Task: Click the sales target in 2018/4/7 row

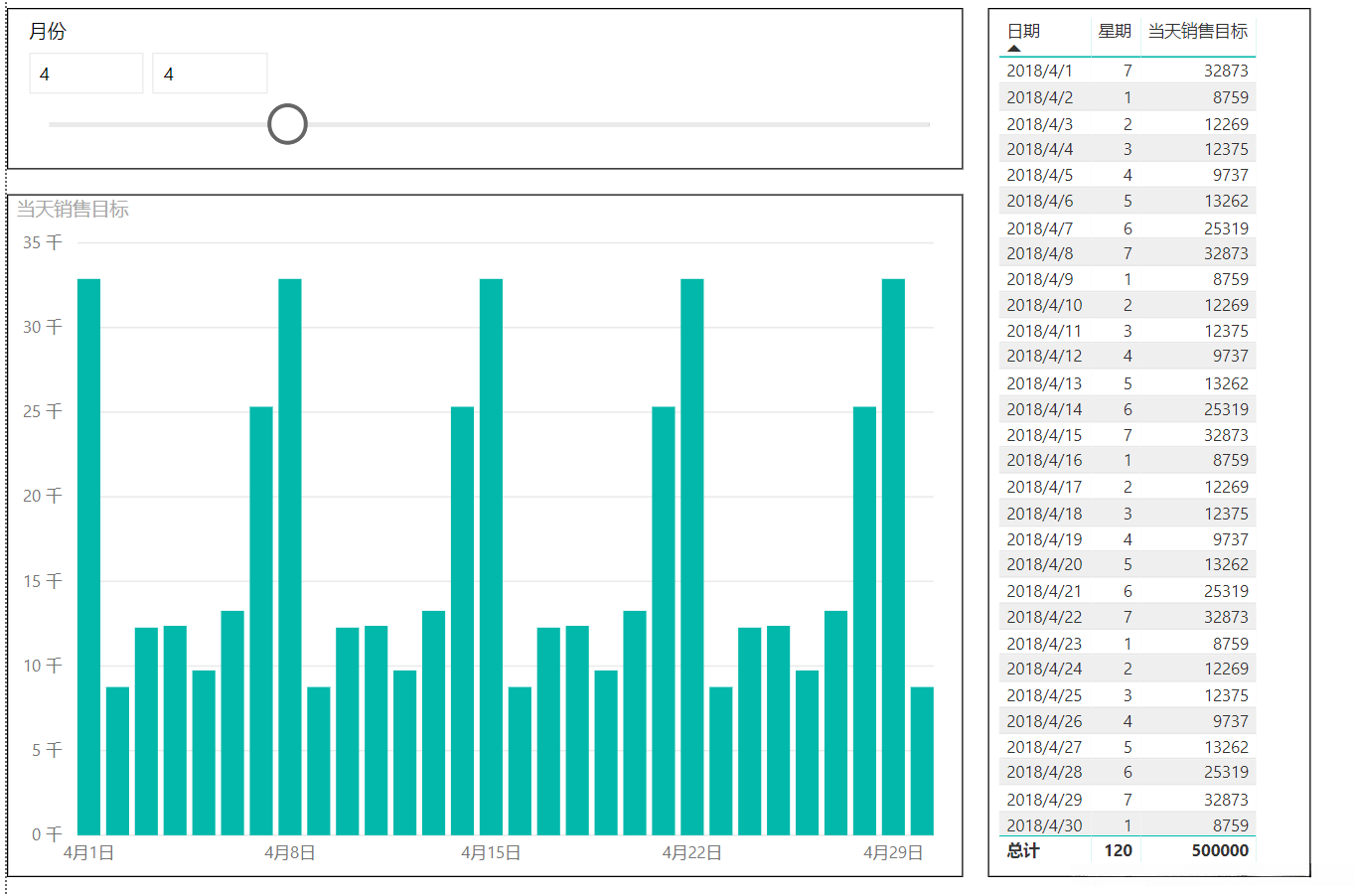Action: [1226, 228]
